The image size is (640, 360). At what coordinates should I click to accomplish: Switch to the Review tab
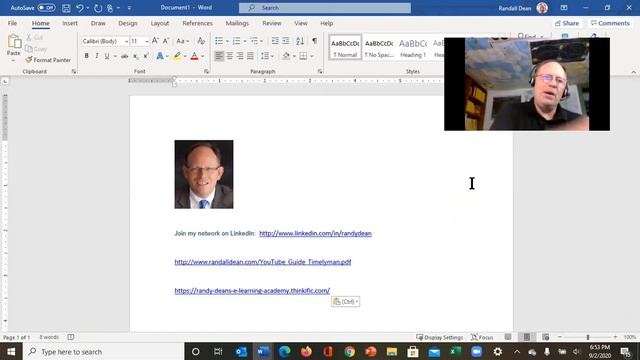[272, 23]
